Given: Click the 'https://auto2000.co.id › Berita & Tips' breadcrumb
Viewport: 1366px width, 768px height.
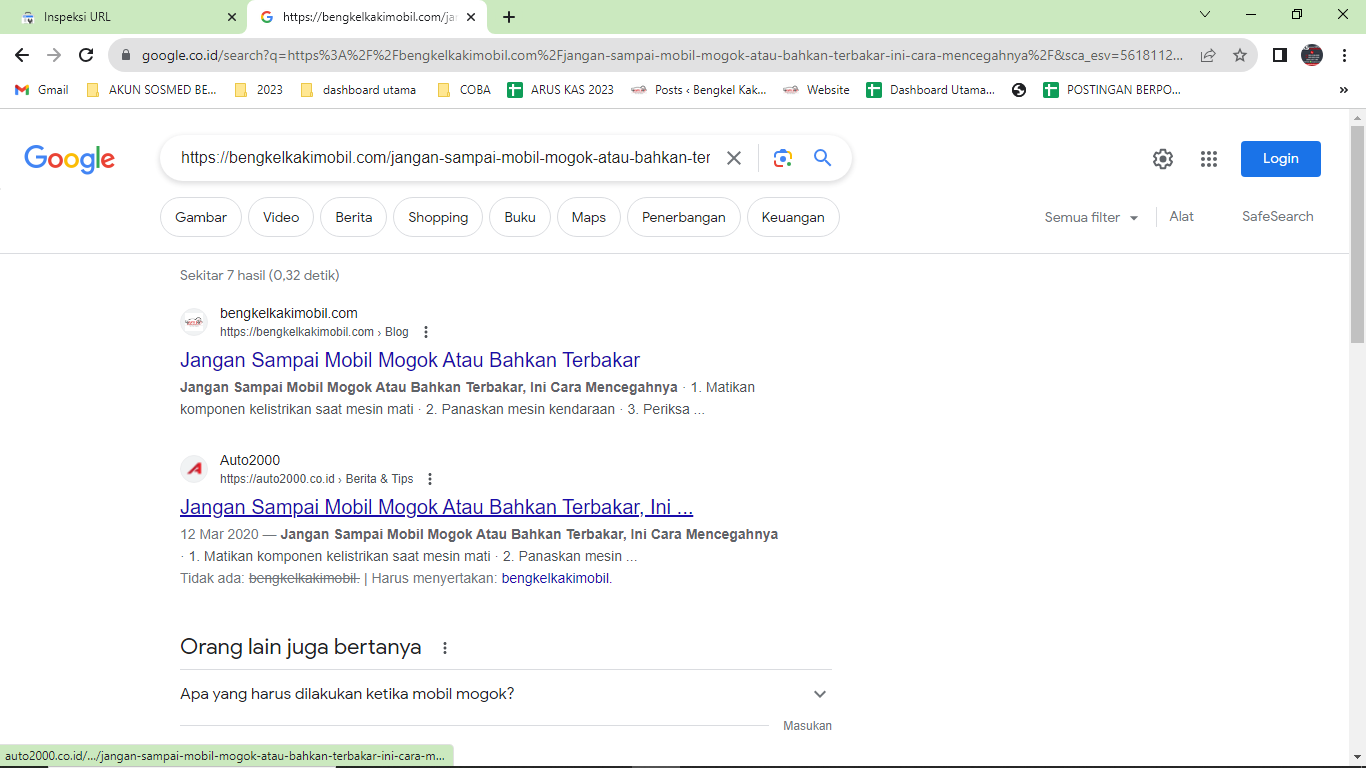Looking at the screenshot, I should pos(317,479).
